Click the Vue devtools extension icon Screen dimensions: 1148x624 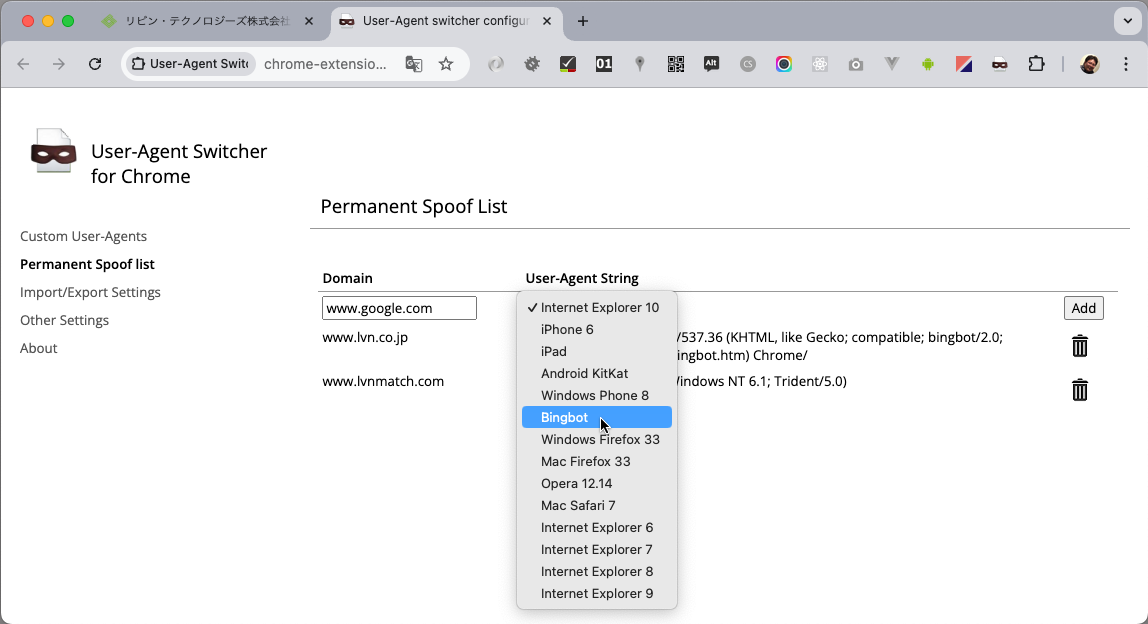pos(891,63)
